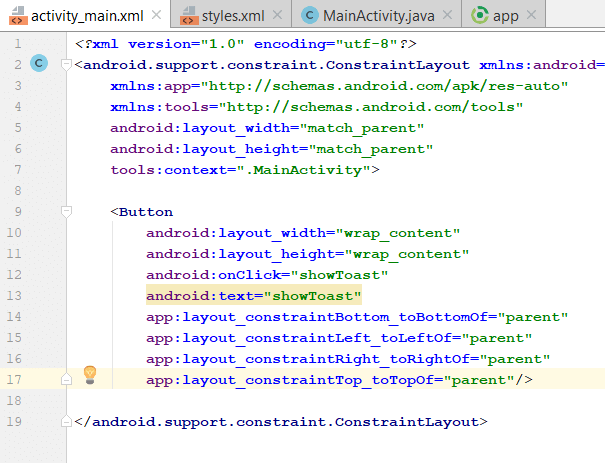The width and height of the screenshot is (605, 463).
Task: Click the fold end marker on line 17
Action: point(66,379)
